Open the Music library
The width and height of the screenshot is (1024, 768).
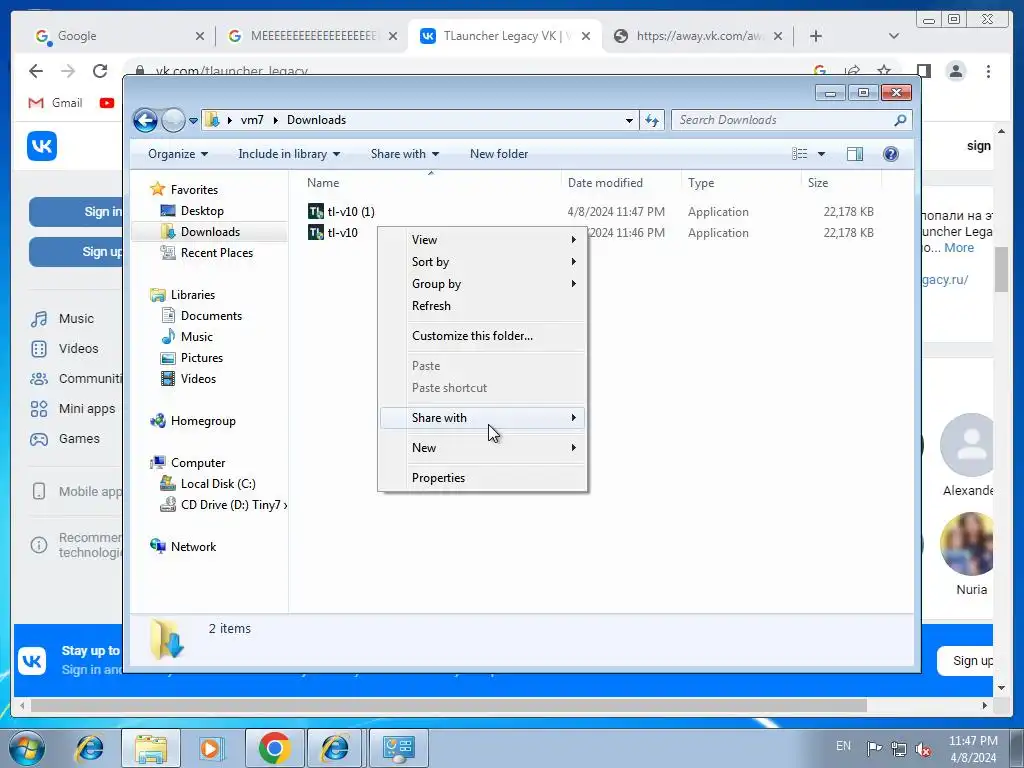(x=187, y=336)
